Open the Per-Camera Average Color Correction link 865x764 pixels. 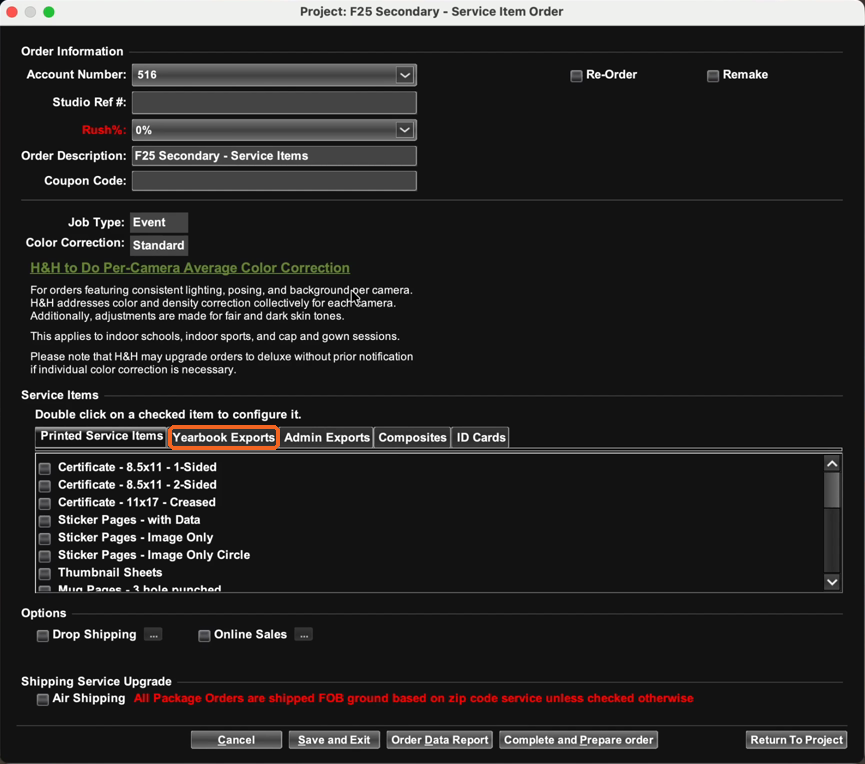point(190,268)
